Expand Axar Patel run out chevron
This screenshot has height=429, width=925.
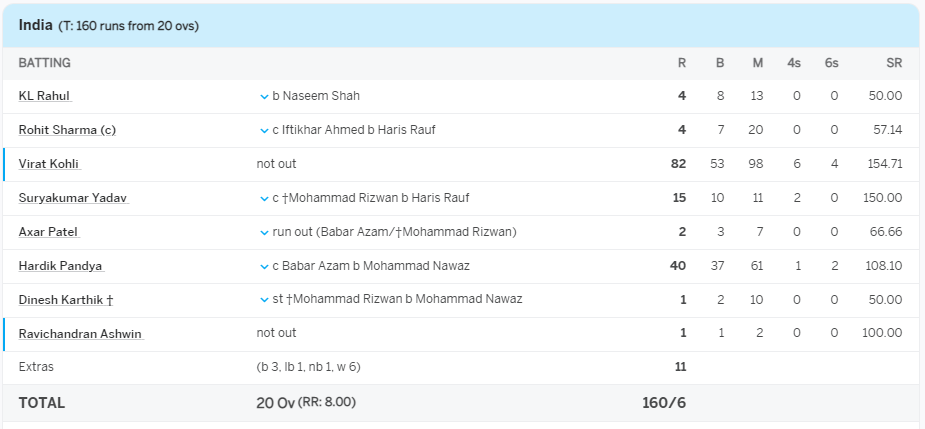pos(264,232)
